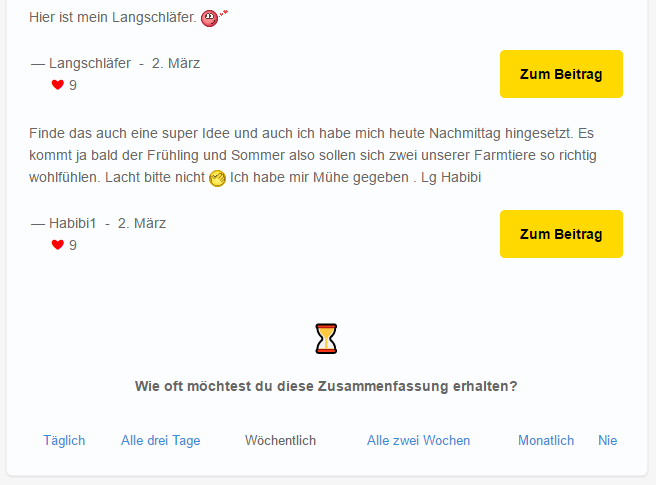
Task: Click the like count on Langschläfer's post
Action: tap(73, 85)
